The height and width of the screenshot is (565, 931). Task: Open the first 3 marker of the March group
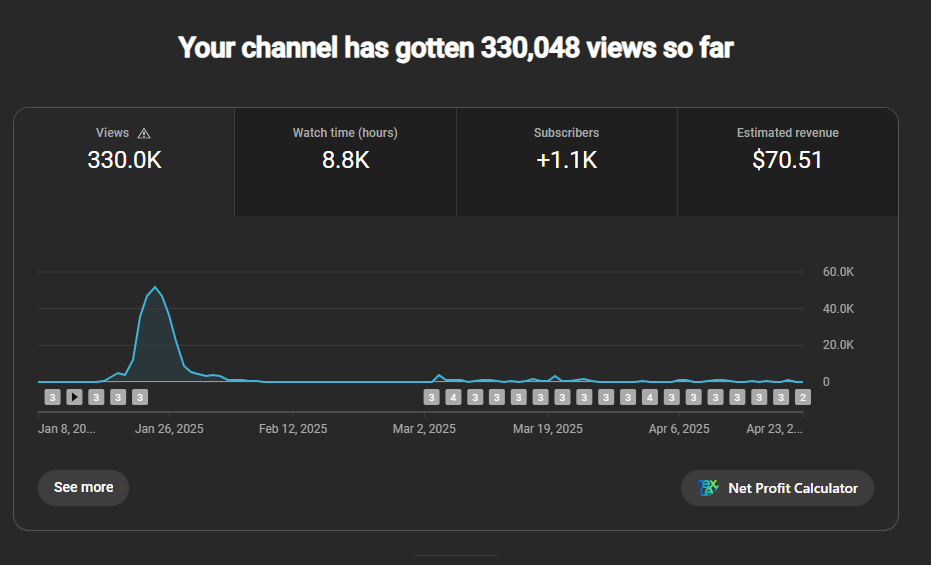pos(431,397)
